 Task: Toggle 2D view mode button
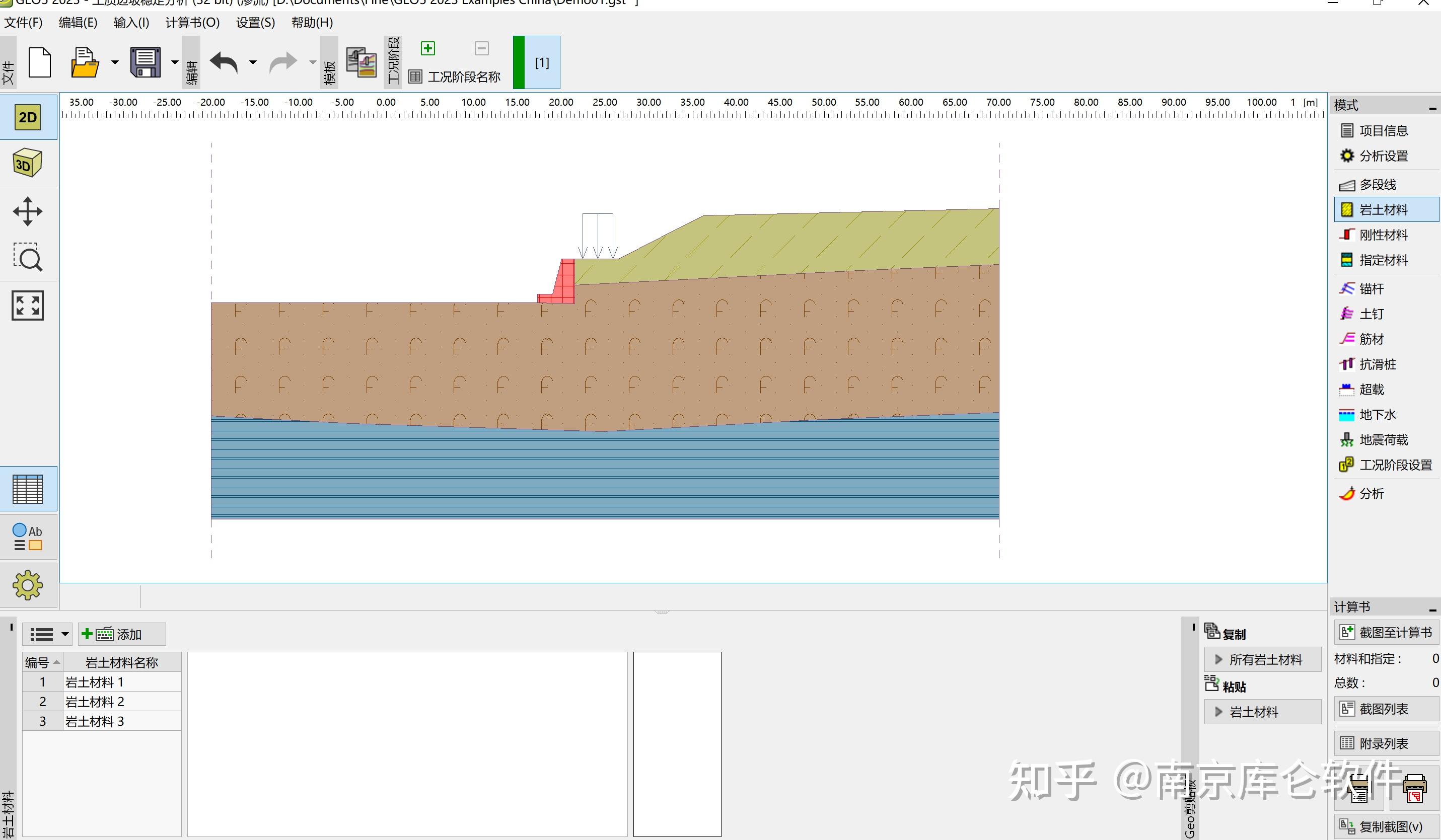coord(27,118)
